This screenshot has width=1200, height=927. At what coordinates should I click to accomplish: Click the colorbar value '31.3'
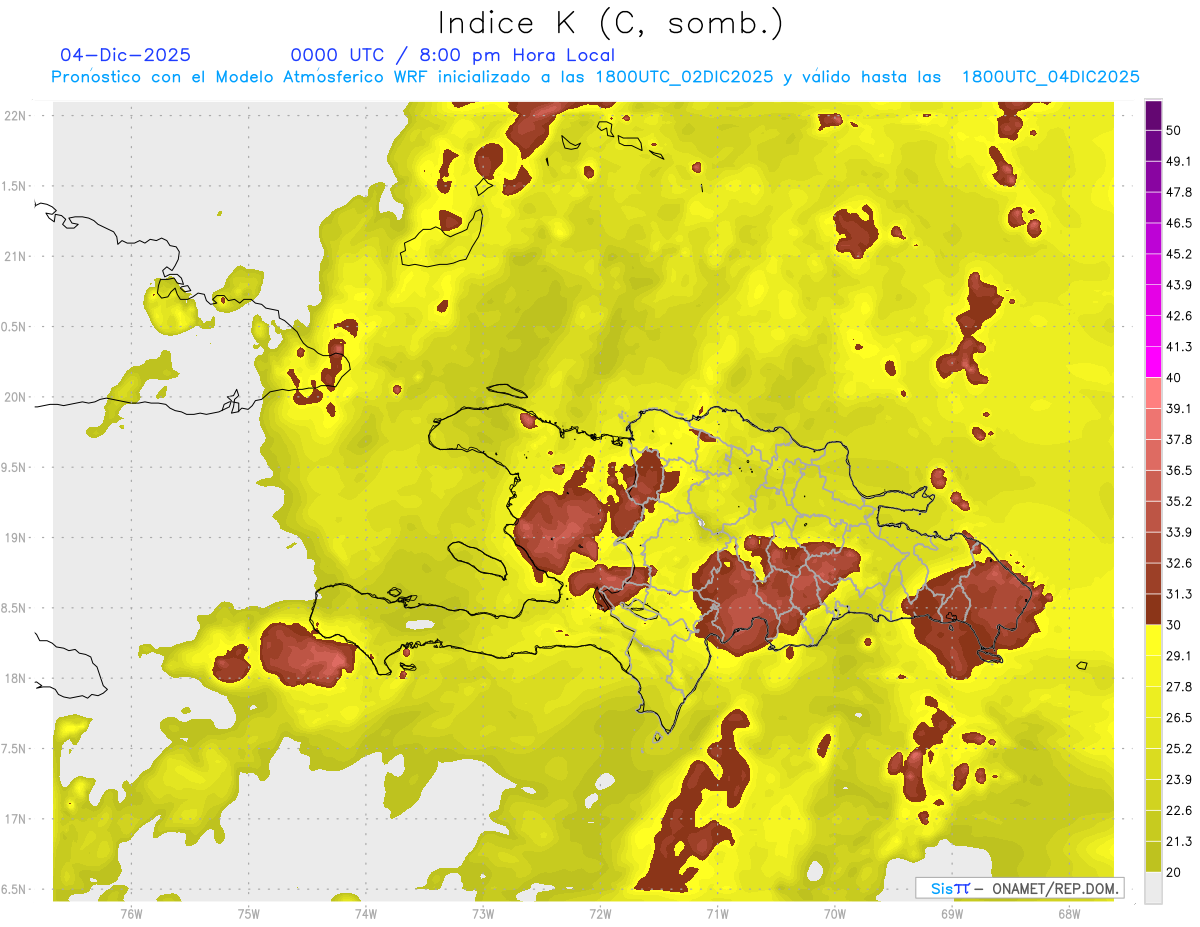1178,594
